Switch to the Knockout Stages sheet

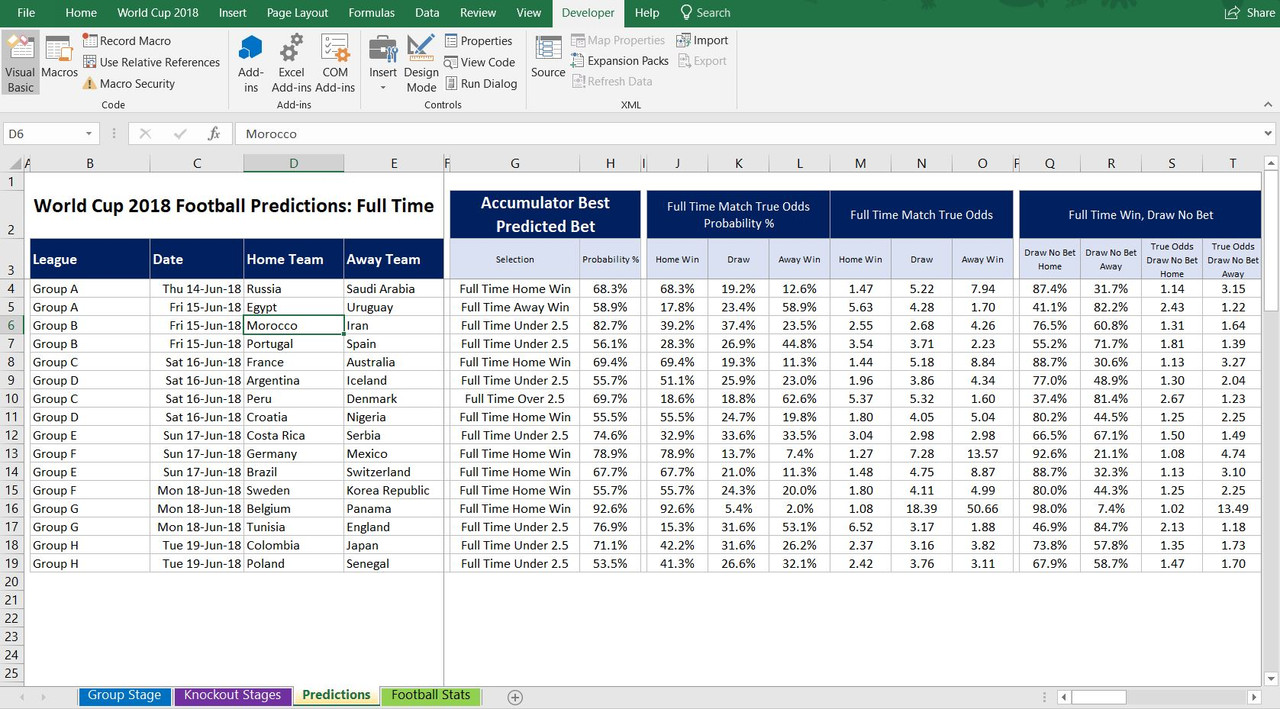tap(233, 696)
